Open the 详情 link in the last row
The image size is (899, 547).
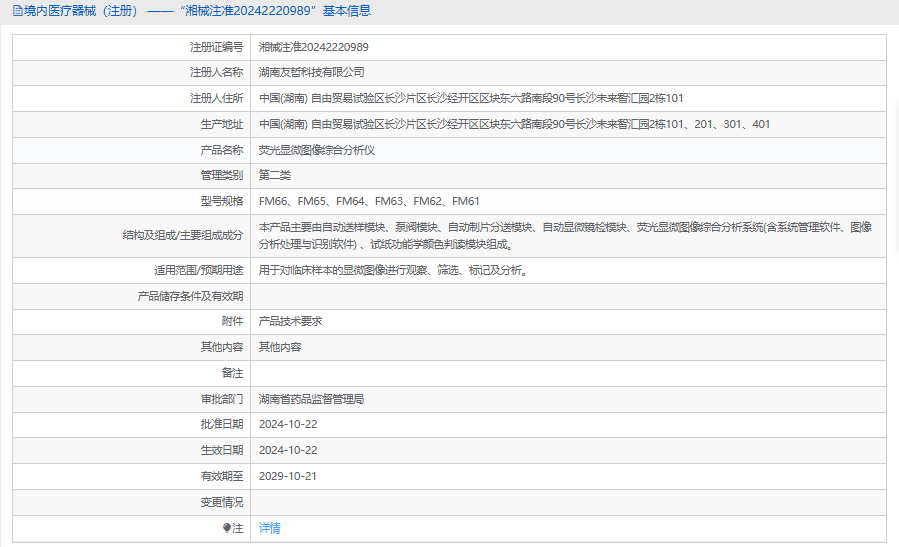(x=269, y=528)
